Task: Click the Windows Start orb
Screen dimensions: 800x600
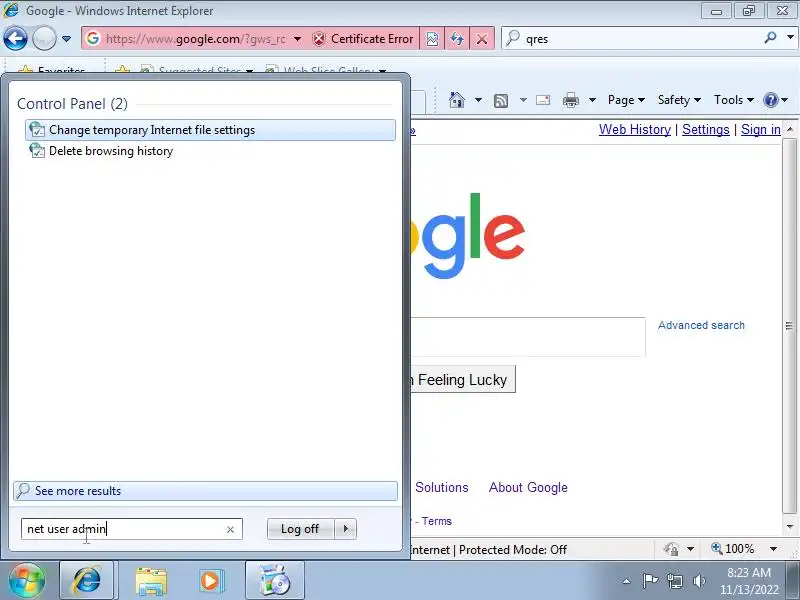Action: pyautogui.click(x=27, y=580)
